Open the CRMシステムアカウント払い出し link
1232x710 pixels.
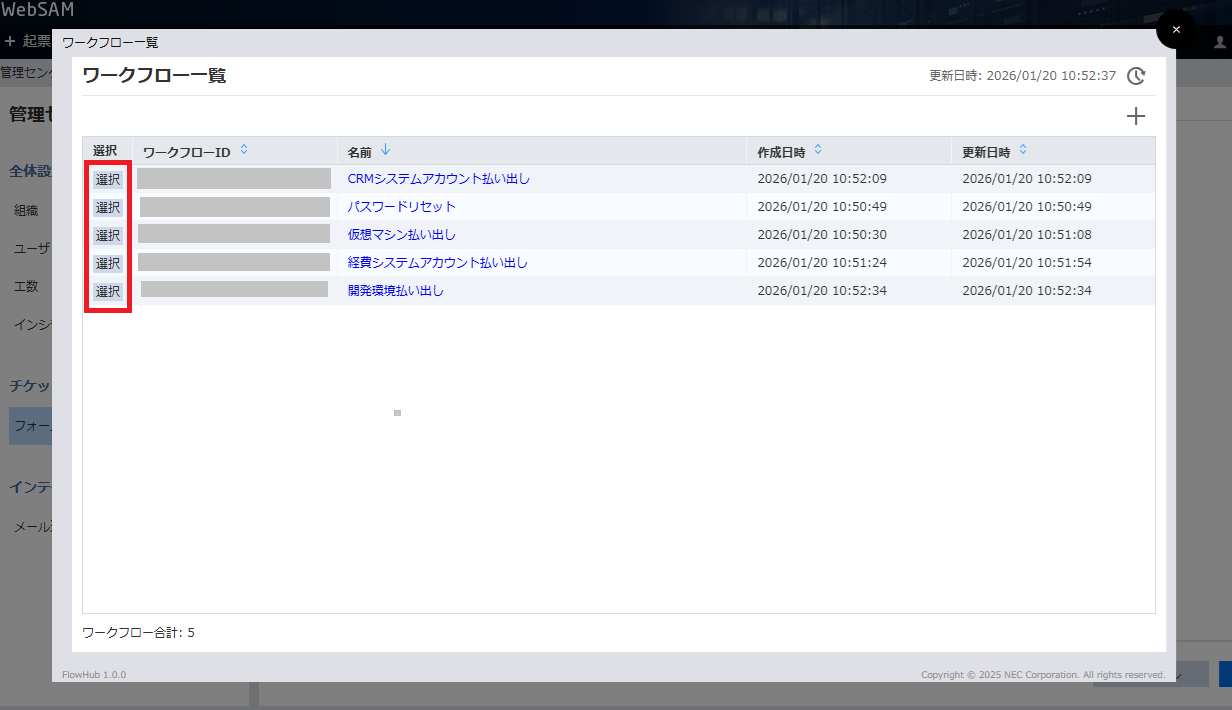pyautogui.click(x=438, y=179)
